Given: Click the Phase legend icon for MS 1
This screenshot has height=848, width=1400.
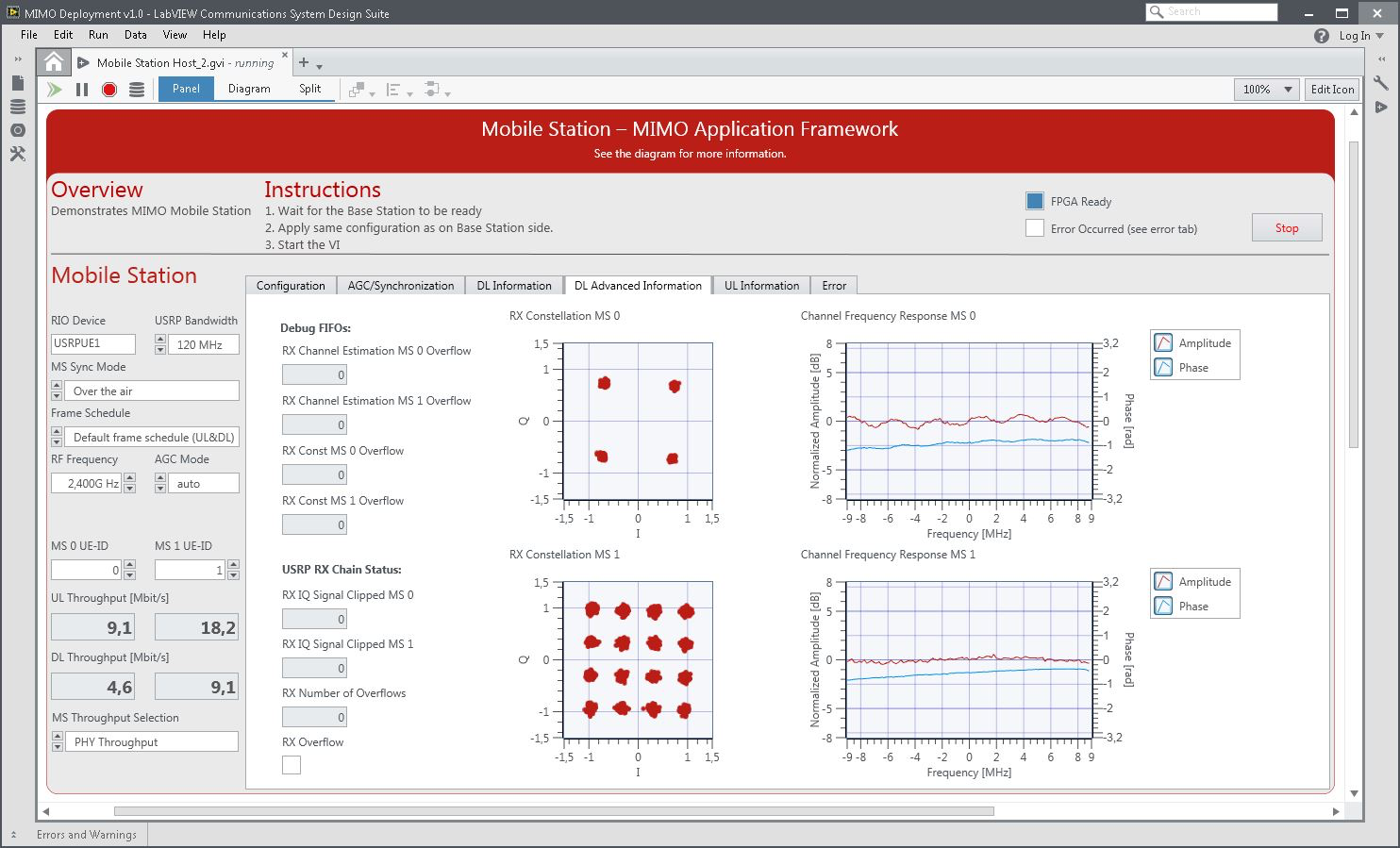Looking at the screenshot, I should 1164,607.
